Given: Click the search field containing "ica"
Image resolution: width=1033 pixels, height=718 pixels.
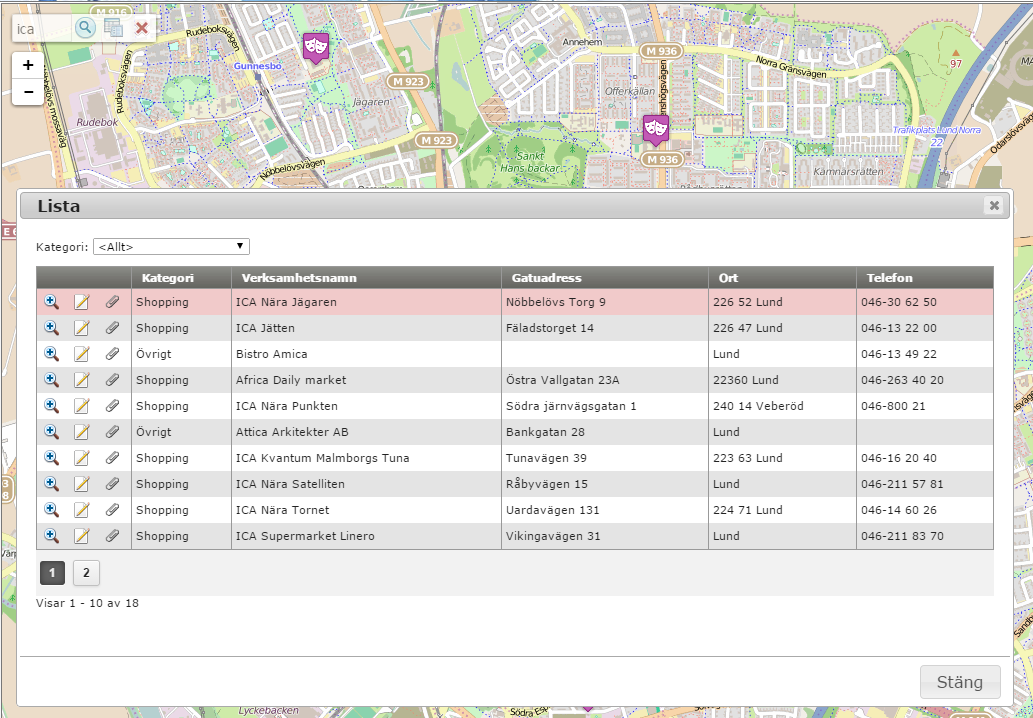Looking at the screenshot, I should tap(42, 28).
